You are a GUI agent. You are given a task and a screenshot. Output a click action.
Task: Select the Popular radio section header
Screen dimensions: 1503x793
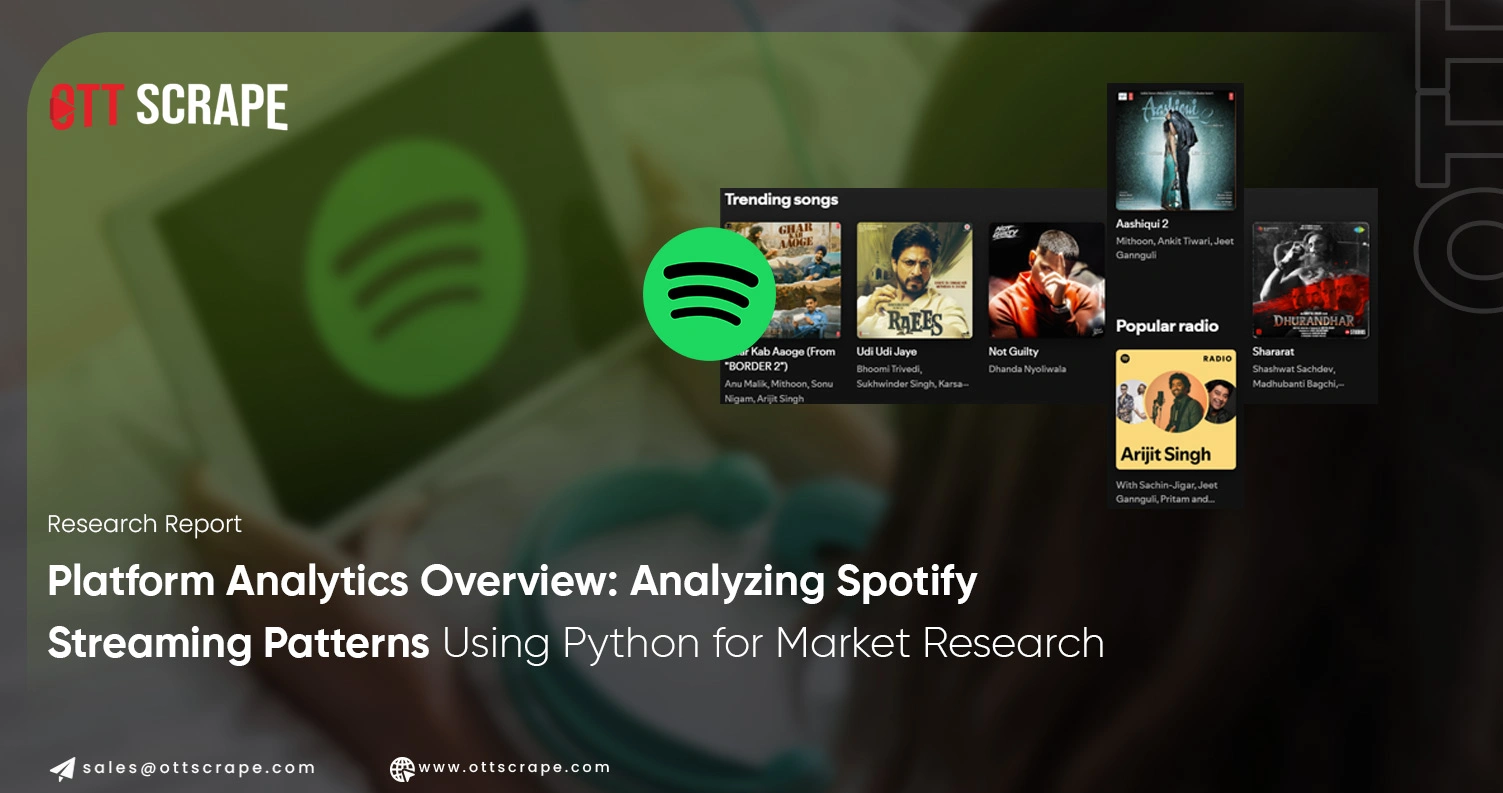[1168, 326]
